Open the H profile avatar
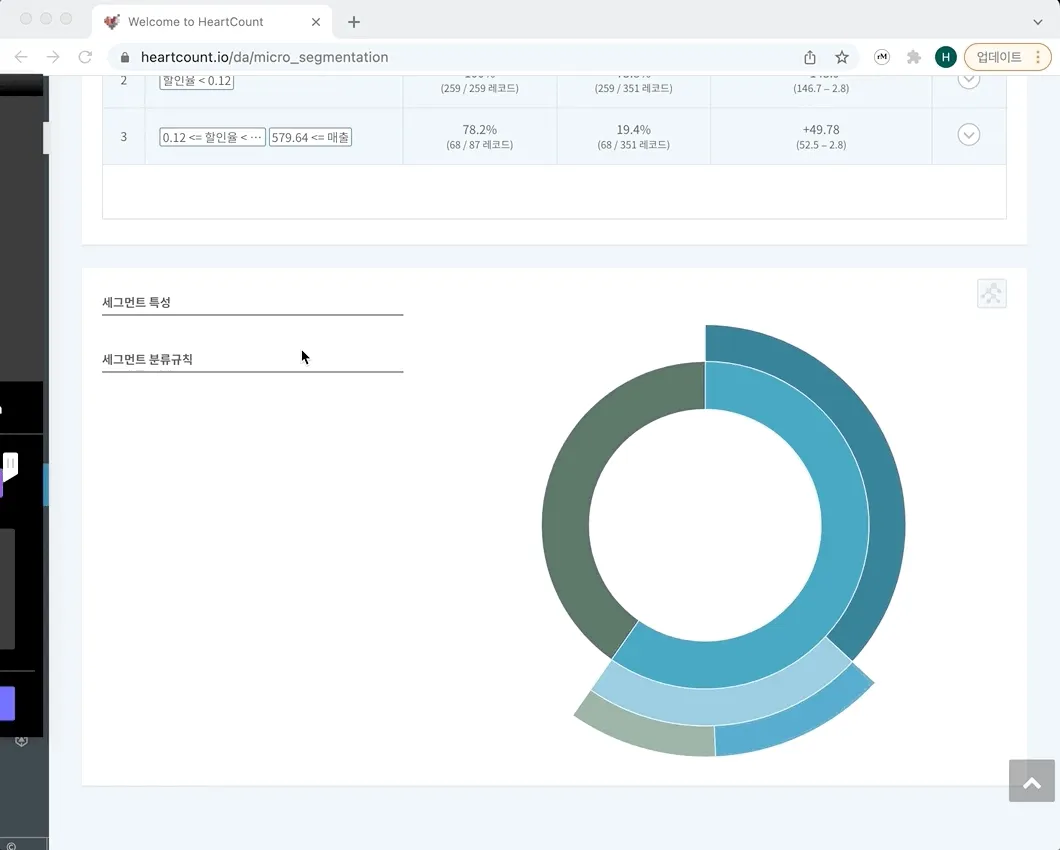Viewport: 1060px width, 850px height. (945, 58)
